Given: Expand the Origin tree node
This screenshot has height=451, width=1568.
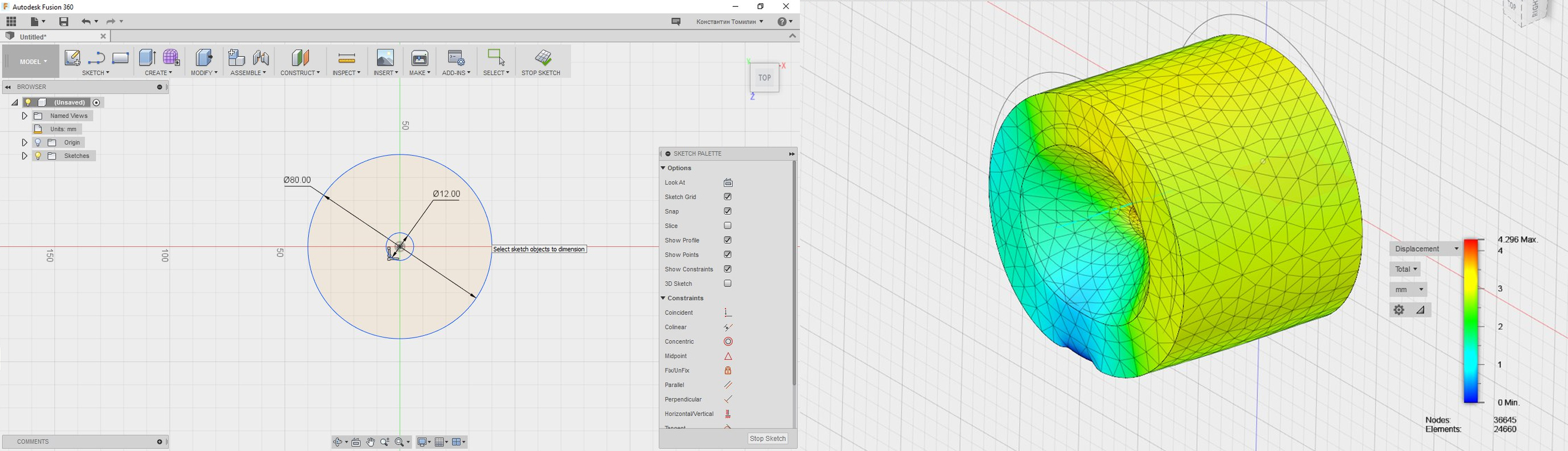Looking at the screenshot, I should point(24,143).
